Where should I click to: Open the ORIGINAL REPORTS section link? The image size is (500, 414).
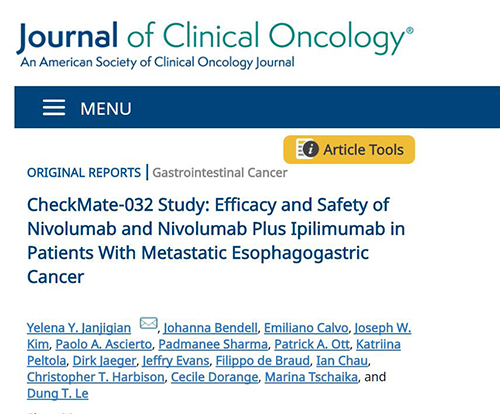tap(84, 173)
